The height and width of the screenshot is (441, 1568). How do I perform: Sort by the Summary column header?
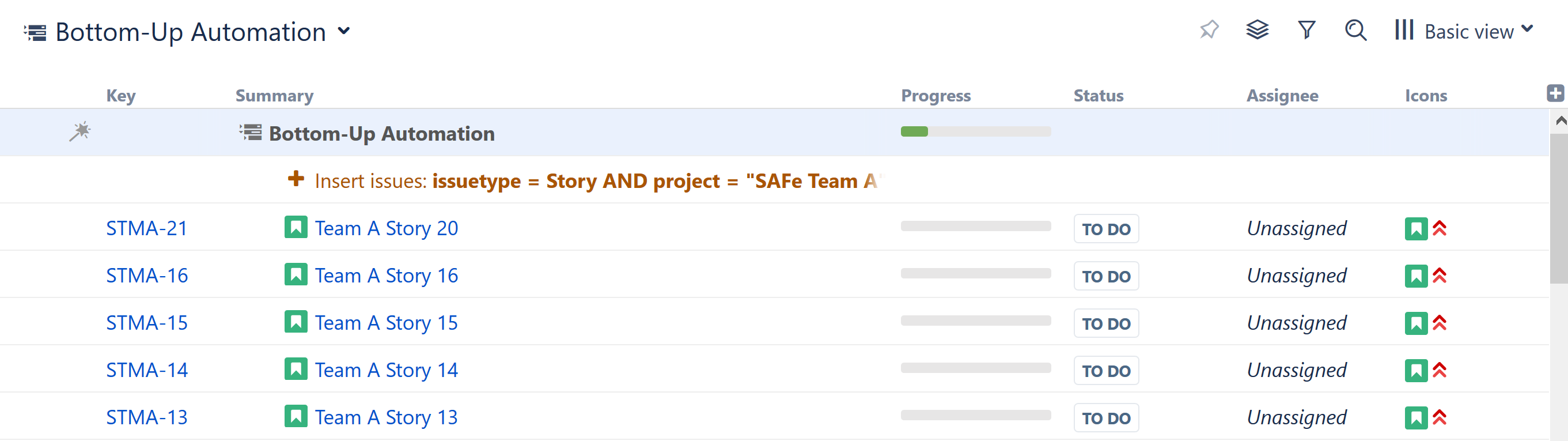[275, 96]
